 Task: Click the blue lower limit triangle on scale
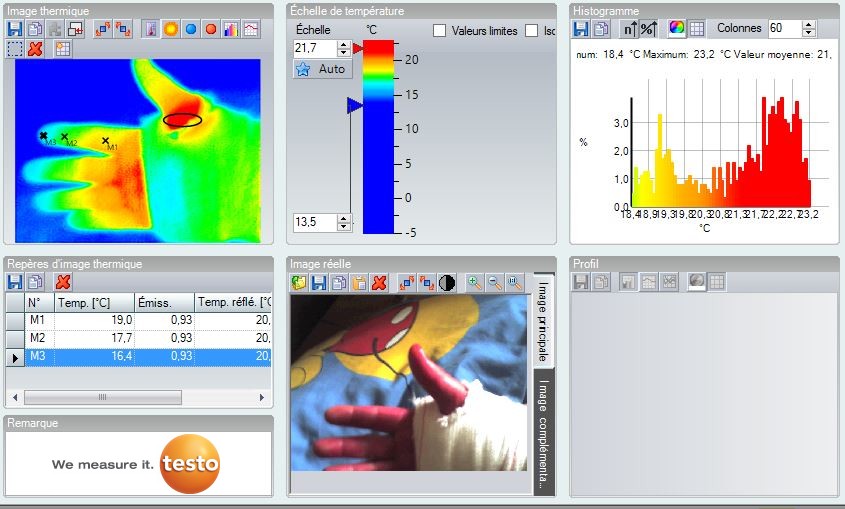click(355, 106)
